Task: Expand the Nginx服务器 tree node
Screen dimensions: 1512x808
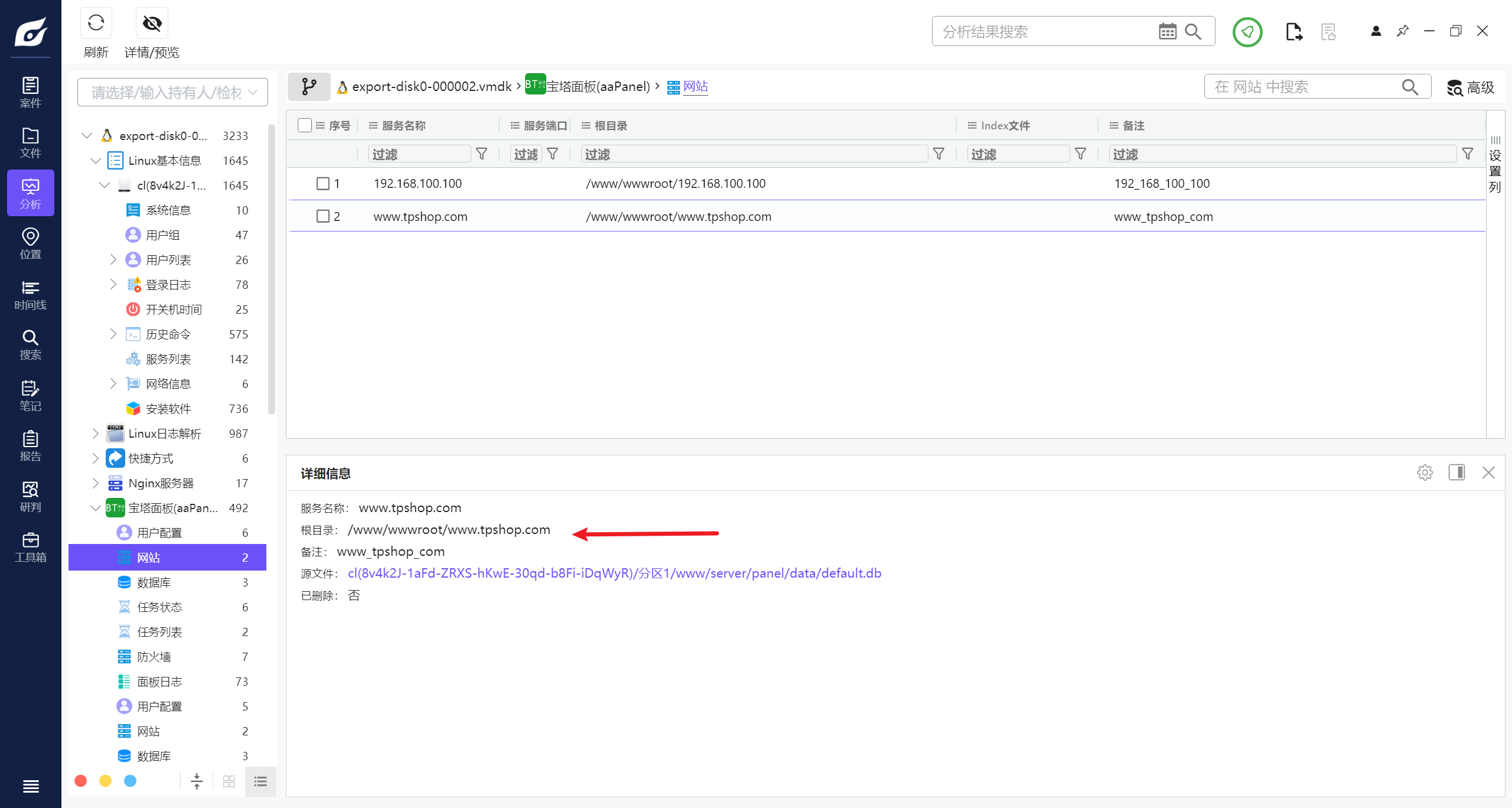Action: point(96,483)
